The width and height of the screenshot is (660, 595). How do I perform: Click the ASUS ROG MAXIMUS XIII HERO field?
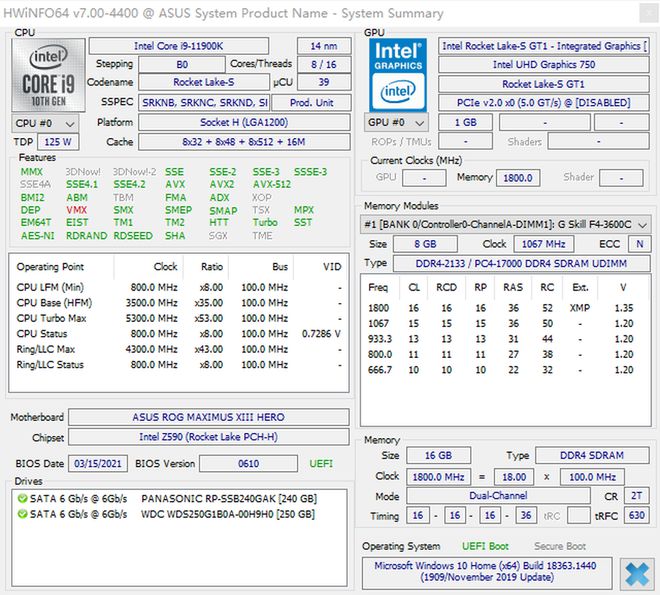pyautogui.click(x=208, y=417)
